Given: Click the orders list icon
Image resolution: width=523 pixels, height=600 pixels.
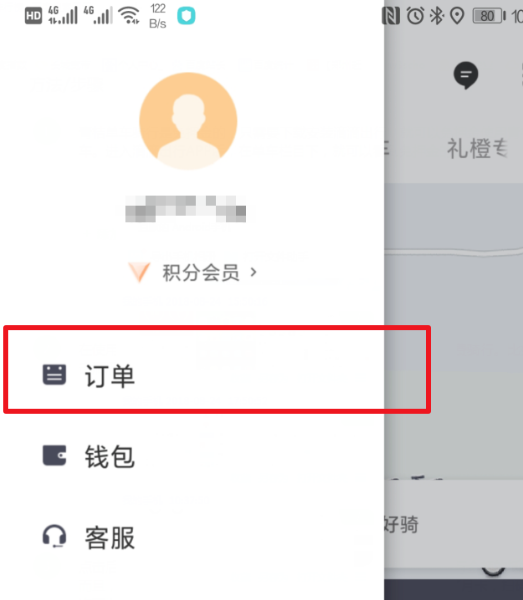Looking at the screenshot, I should (x=54, y=375).
